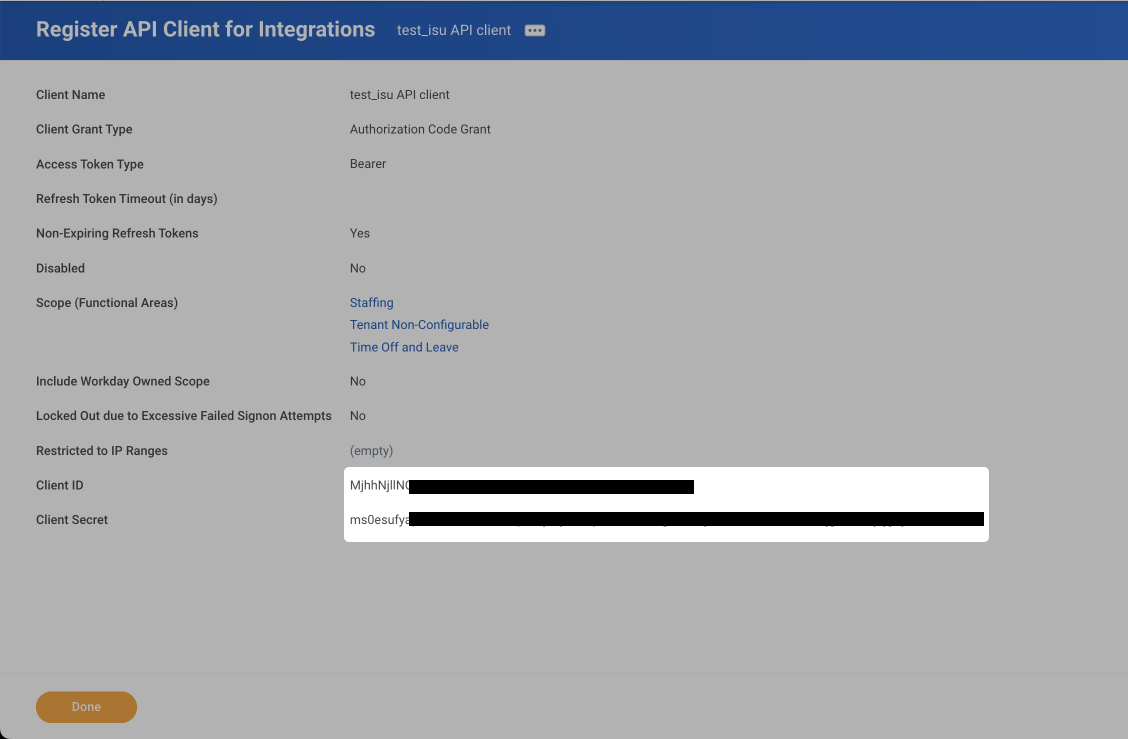Click the Disabled field's No value
The image size is (1128, 739).
[x=357, y=268]
